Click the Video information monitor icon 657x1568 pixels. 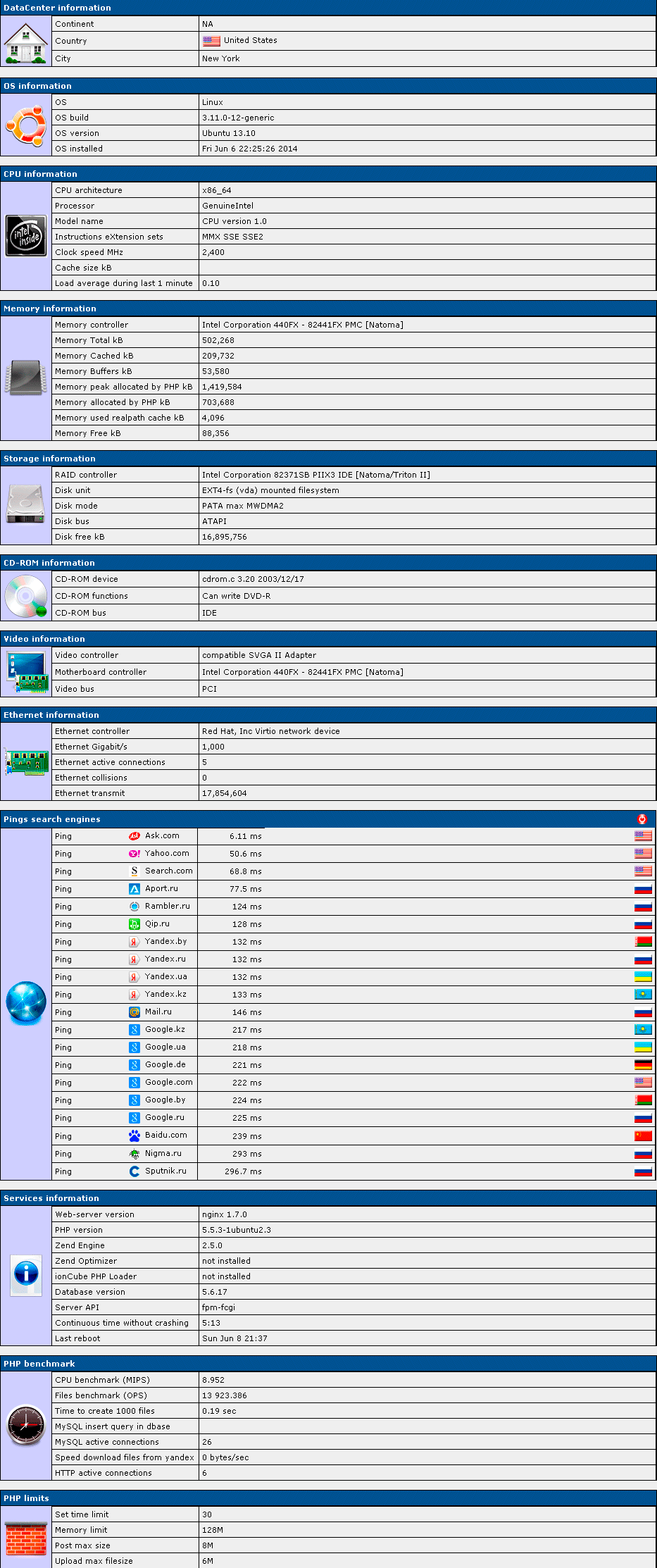pos(26,672)
